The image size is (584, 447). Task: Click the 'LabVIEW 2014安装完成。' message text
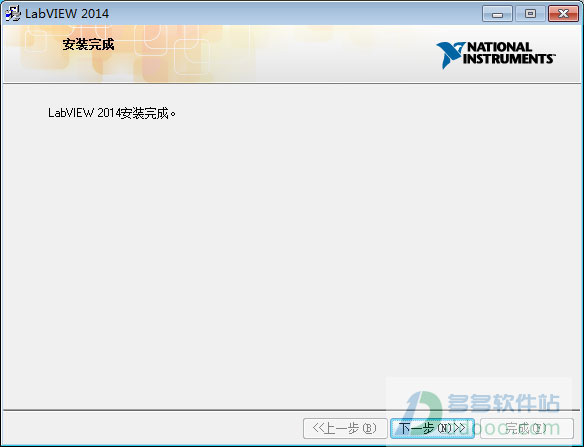click(112, 113)
